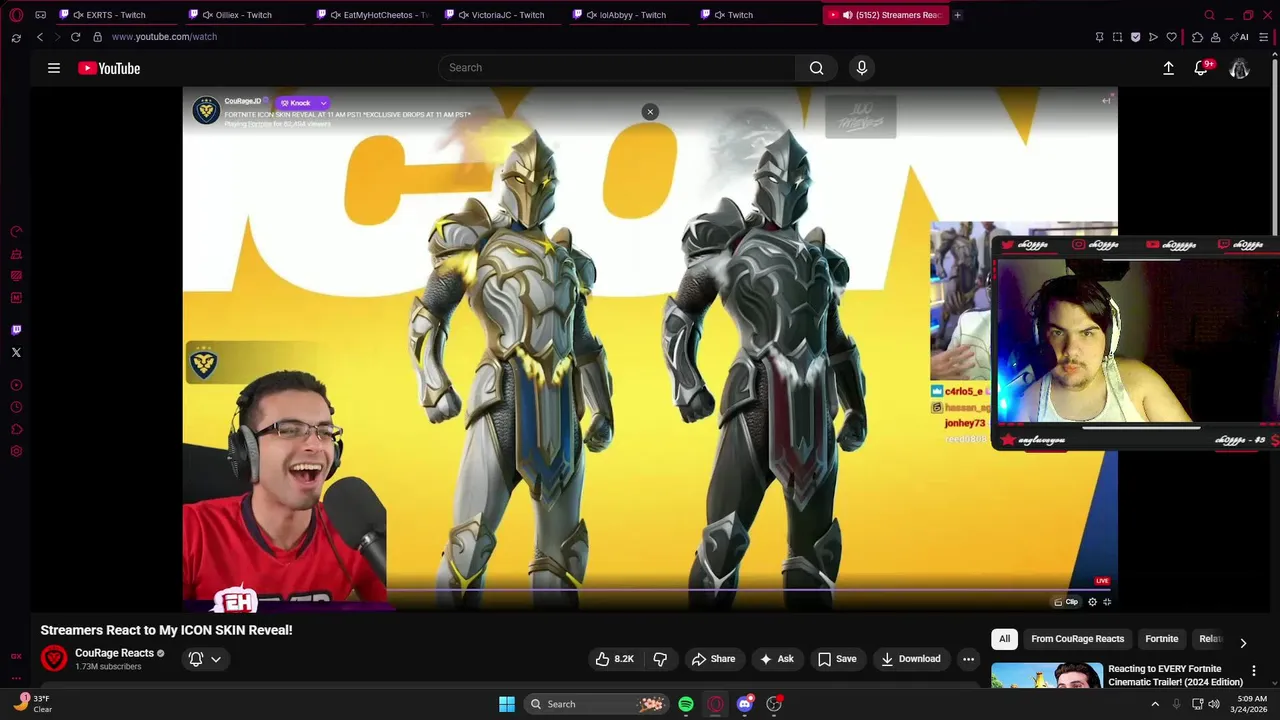Screen dimensions: 1280x720
Task: Go back with browser back arrow
Action: 40,37
